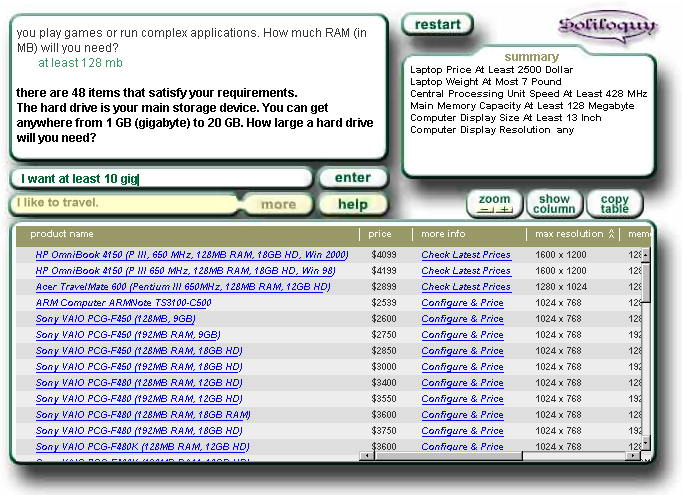This screenshot has height=495, width=682.
Task: Open Sony VAIO PCG-F480 (128MB RAM, 18GB RAM) link
Action: click(x=143, y=415)
